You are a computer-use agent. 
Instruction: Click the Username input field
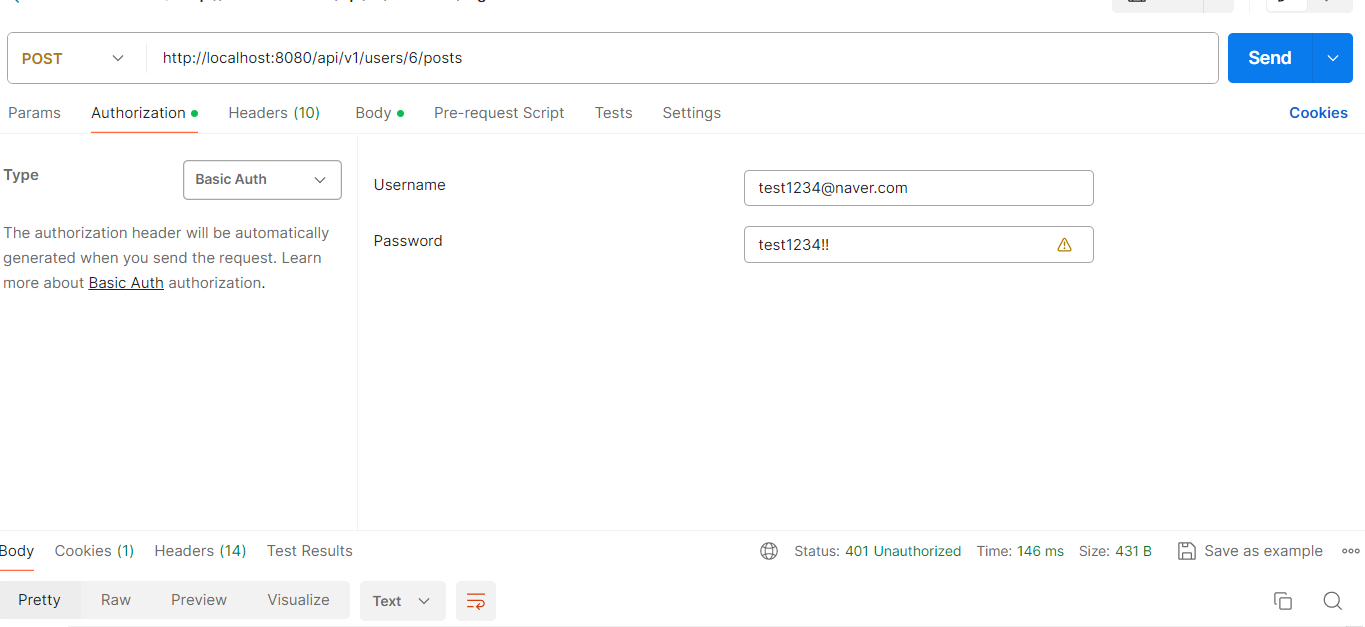click(918, 188)
